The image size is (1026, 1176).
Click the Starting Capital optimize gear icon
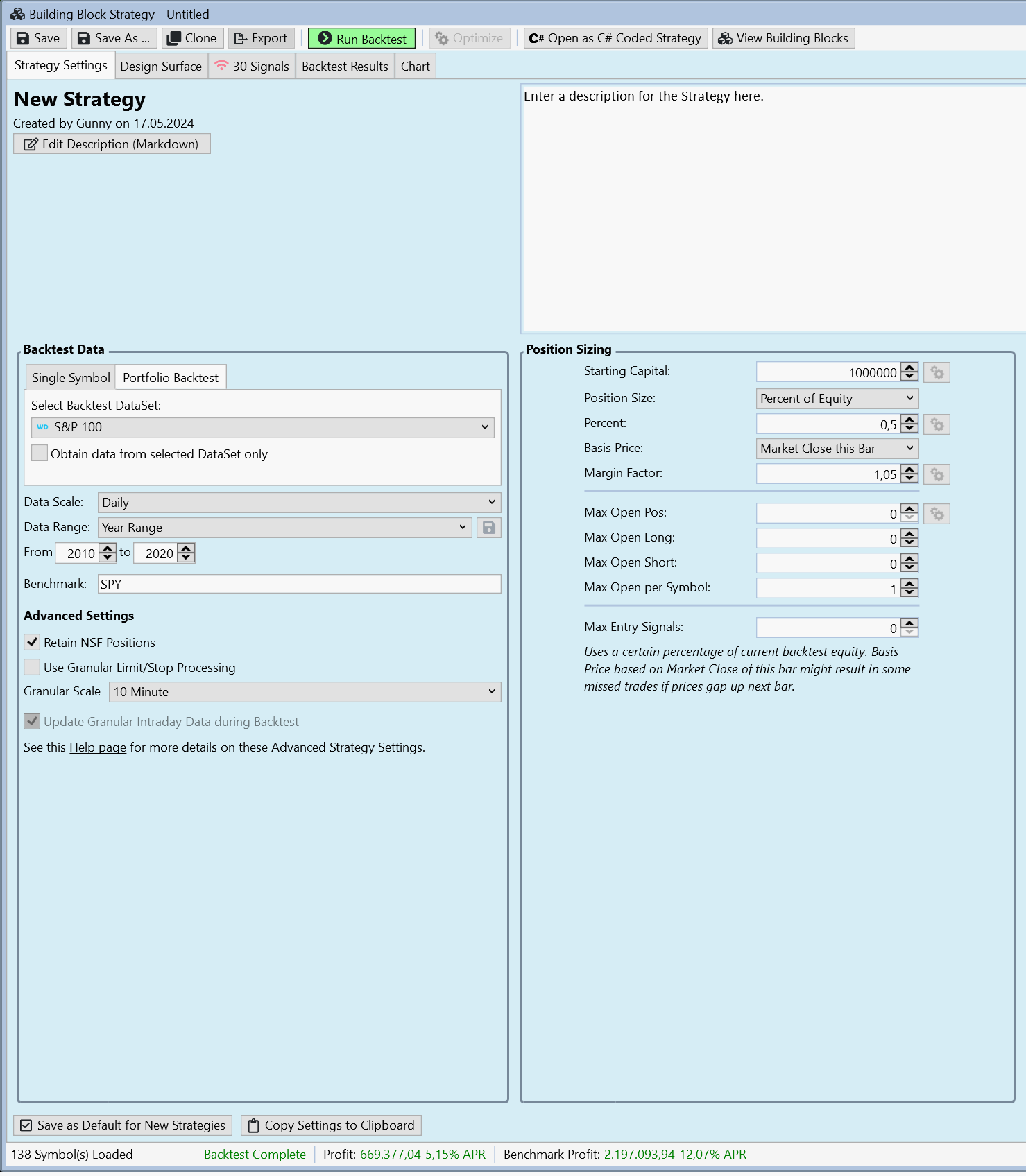tap(937, 372)
